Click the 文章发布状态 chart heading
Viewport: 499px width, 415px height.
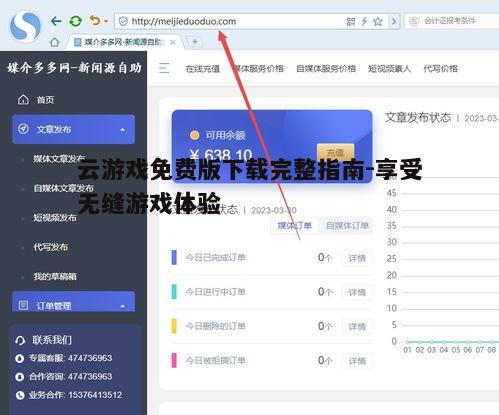418,117
